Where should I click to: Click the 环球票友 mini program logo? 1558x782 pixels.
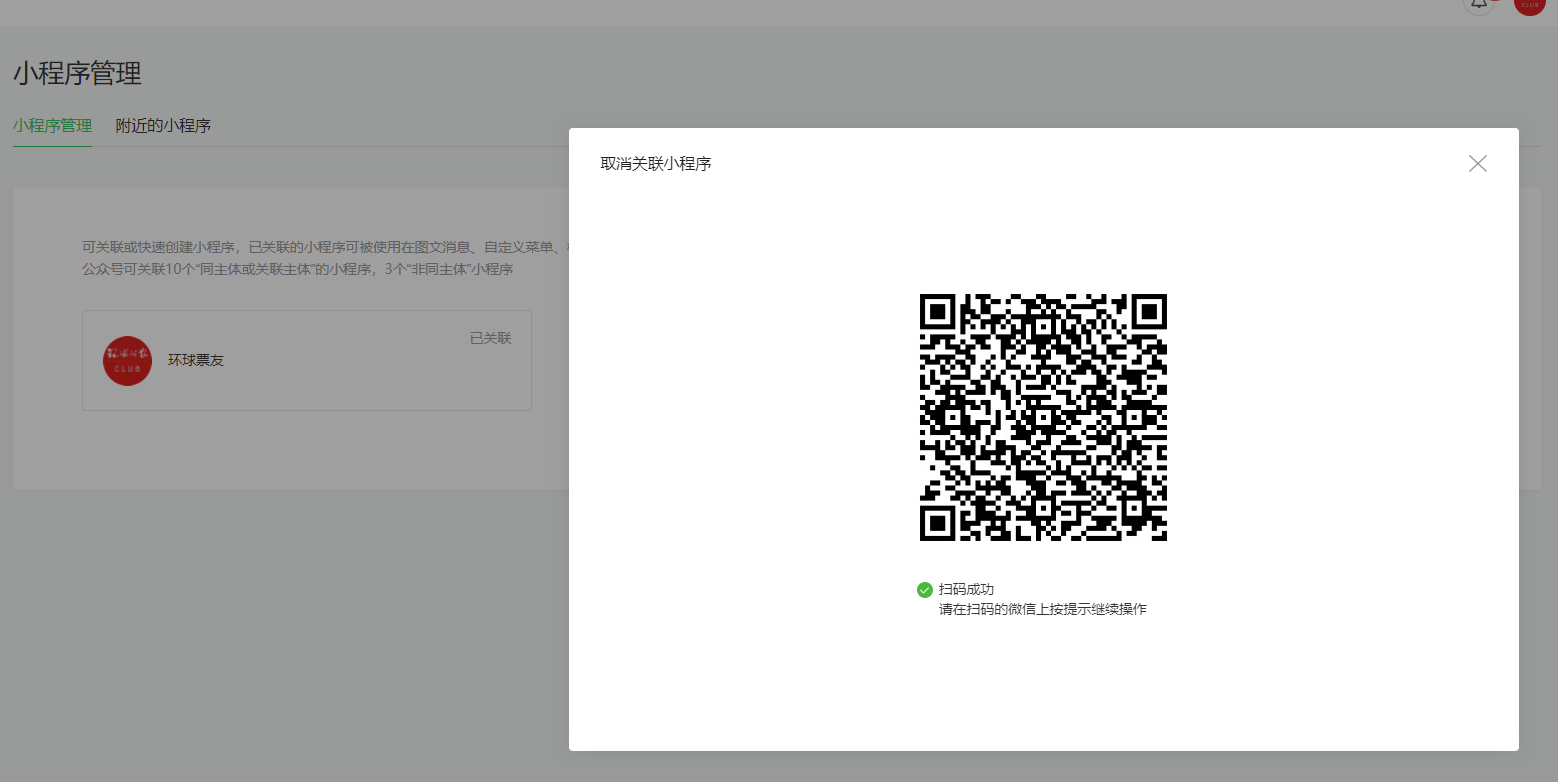(127, 360)
